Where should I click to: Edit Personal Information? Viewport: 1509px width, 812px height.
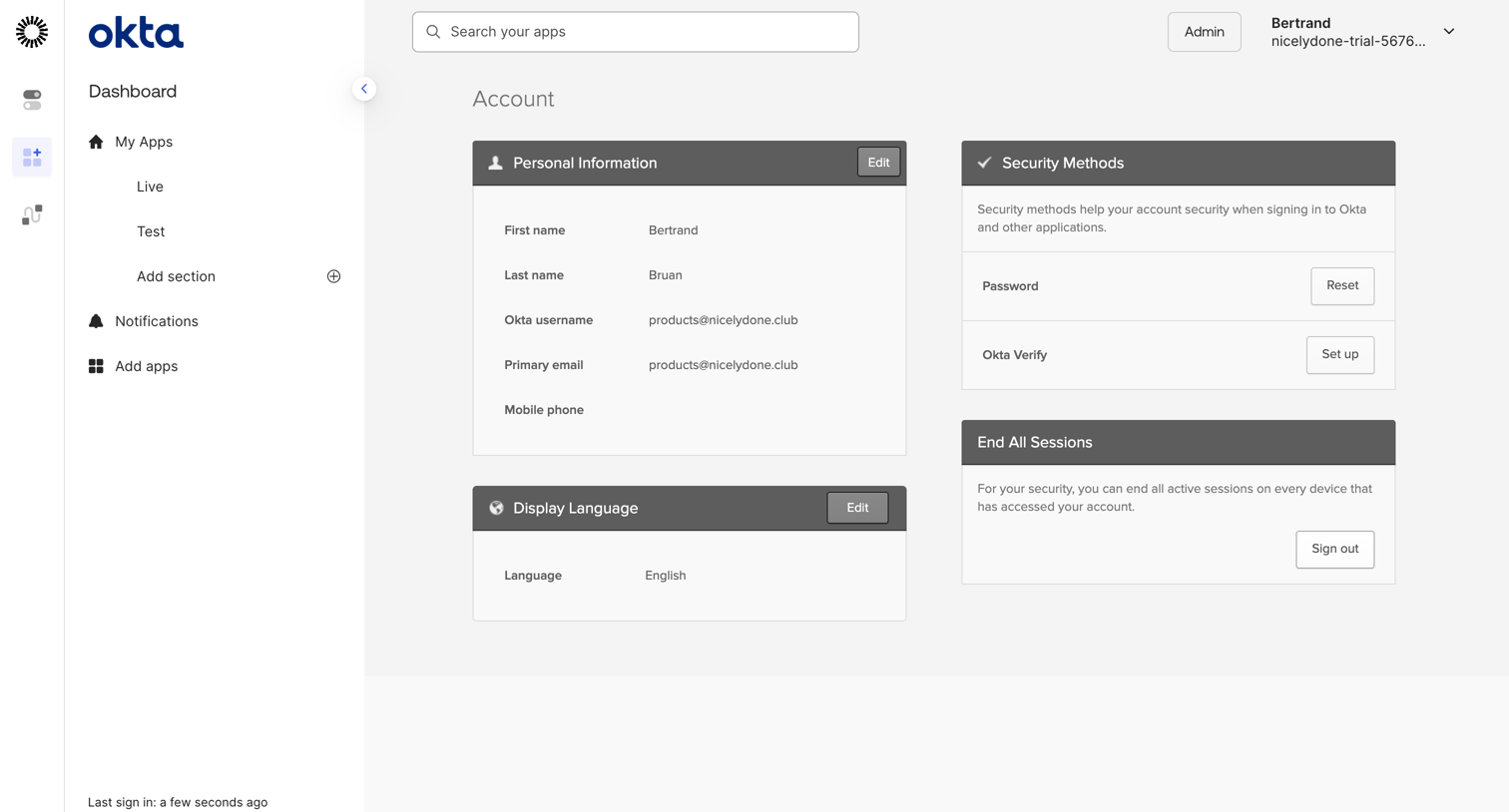[x=878, y=163]
